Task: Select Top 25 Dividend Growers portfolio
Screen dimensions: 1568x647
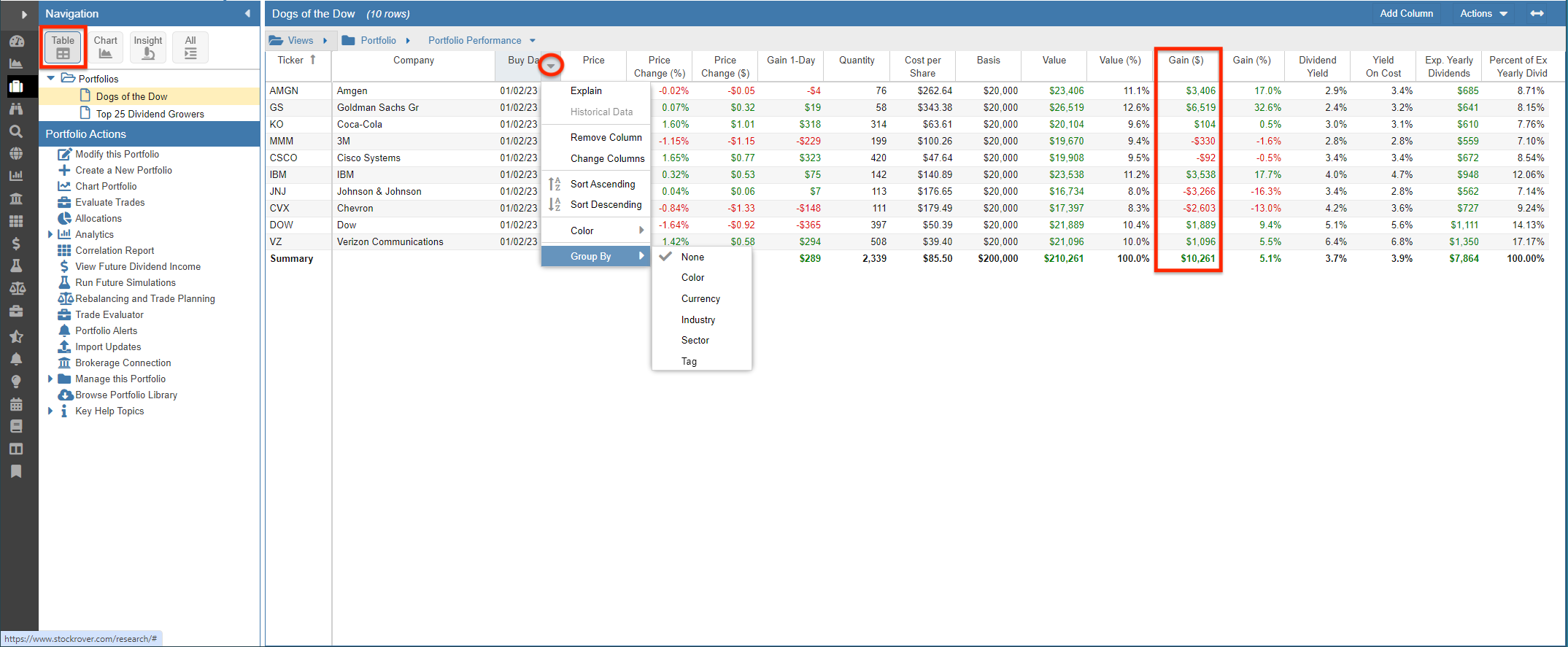Action: (150, 114)
